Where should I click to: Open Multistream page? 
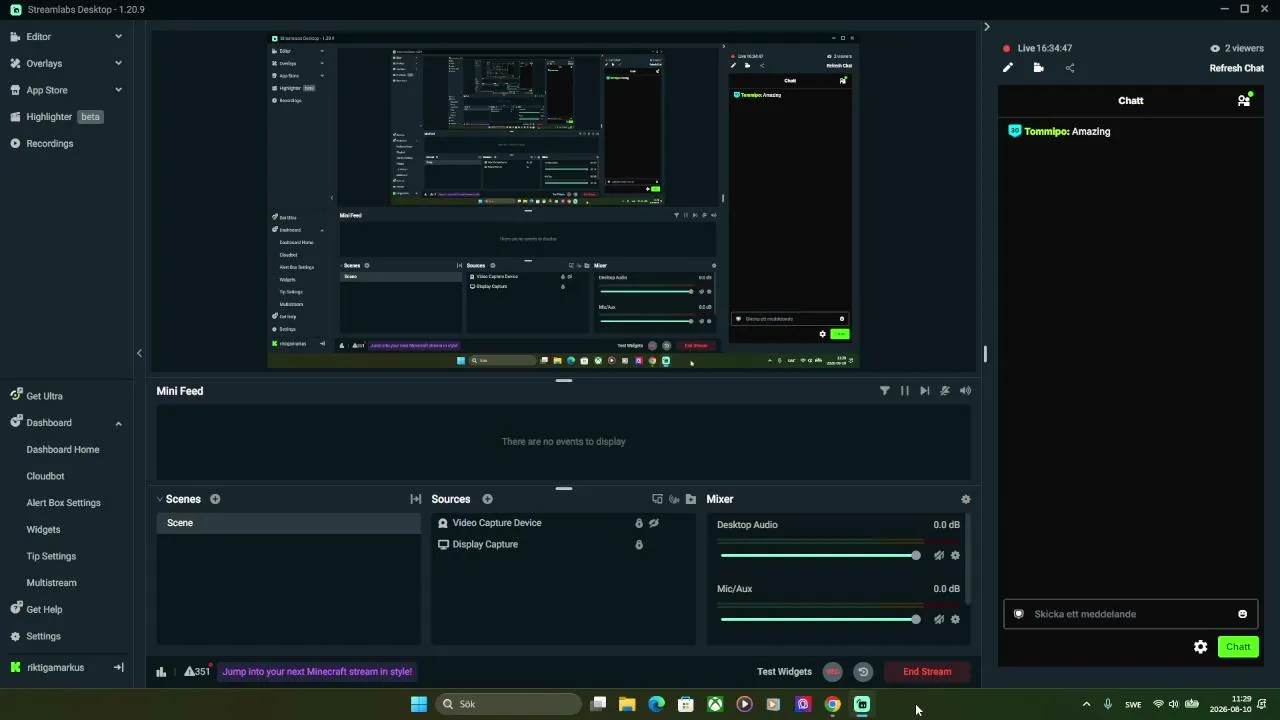pyautogui.click(x=51, y=583)
